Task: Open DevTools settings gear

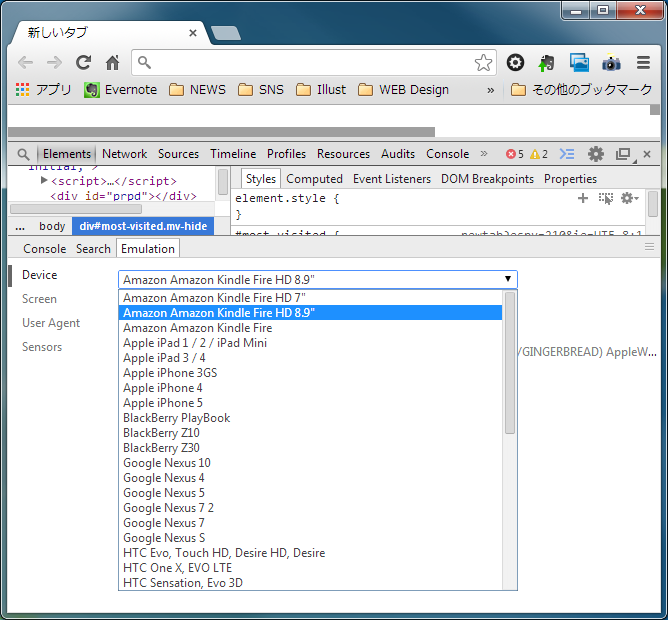Action: 596,154
